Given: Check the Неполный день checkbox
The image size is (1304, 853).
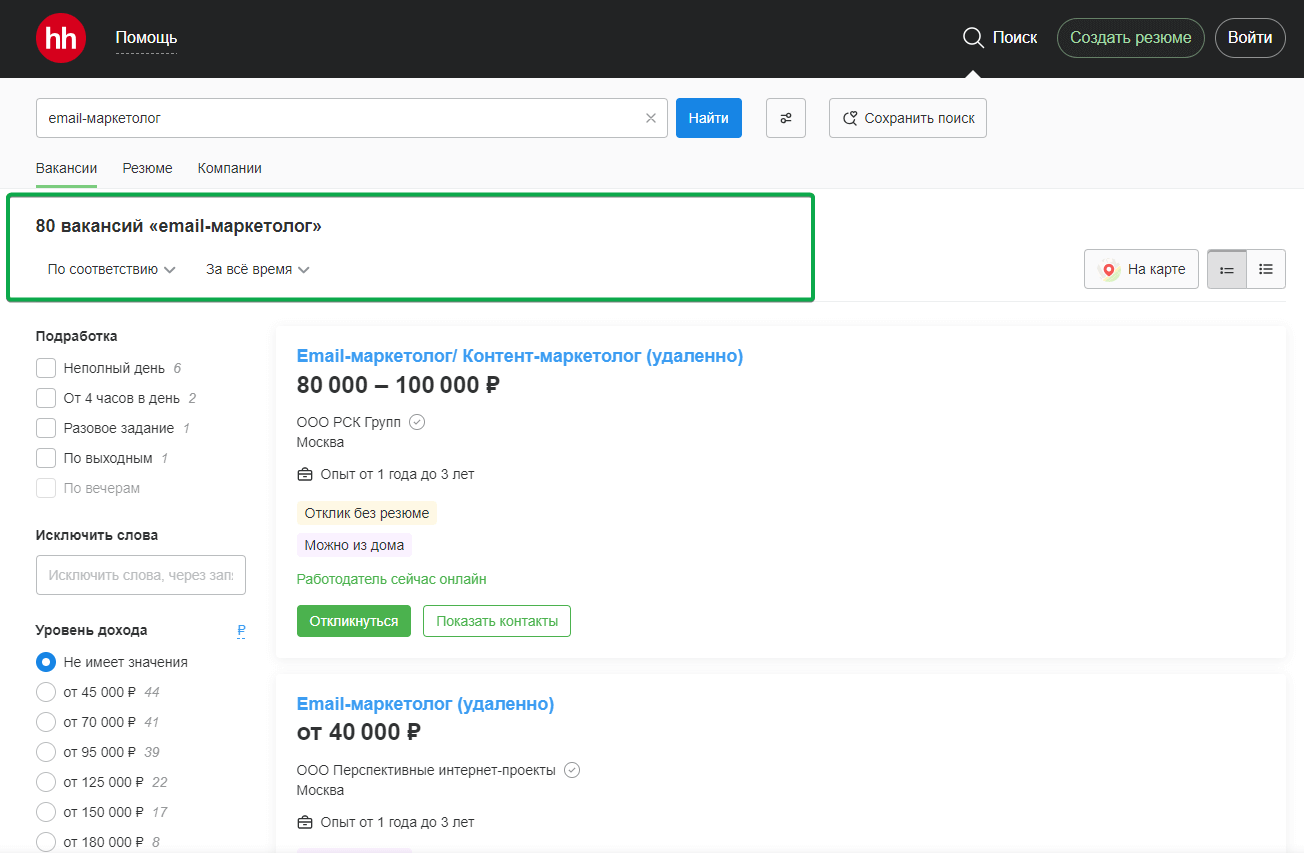Looking at the screenshot, I should click(x=46, y=368).
